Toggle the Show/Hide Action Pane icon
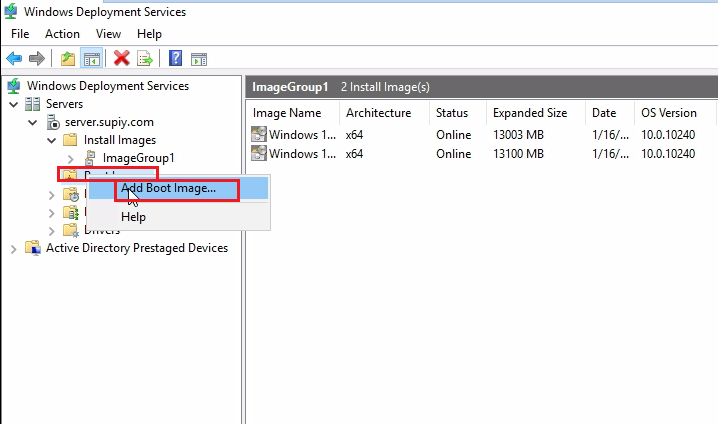 (199, 59)
